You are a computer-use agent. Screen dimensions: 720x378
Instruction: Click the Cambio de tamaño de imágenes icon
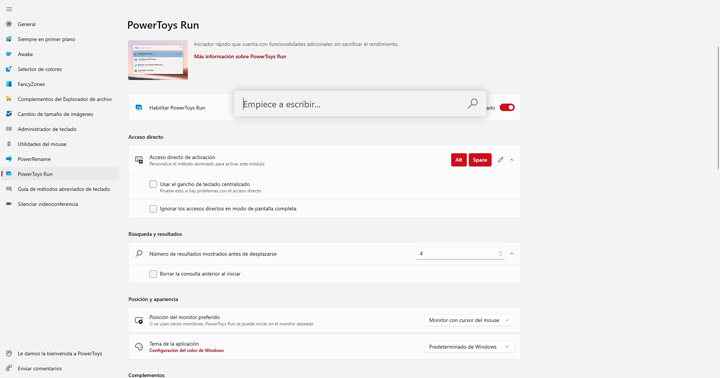9,114
